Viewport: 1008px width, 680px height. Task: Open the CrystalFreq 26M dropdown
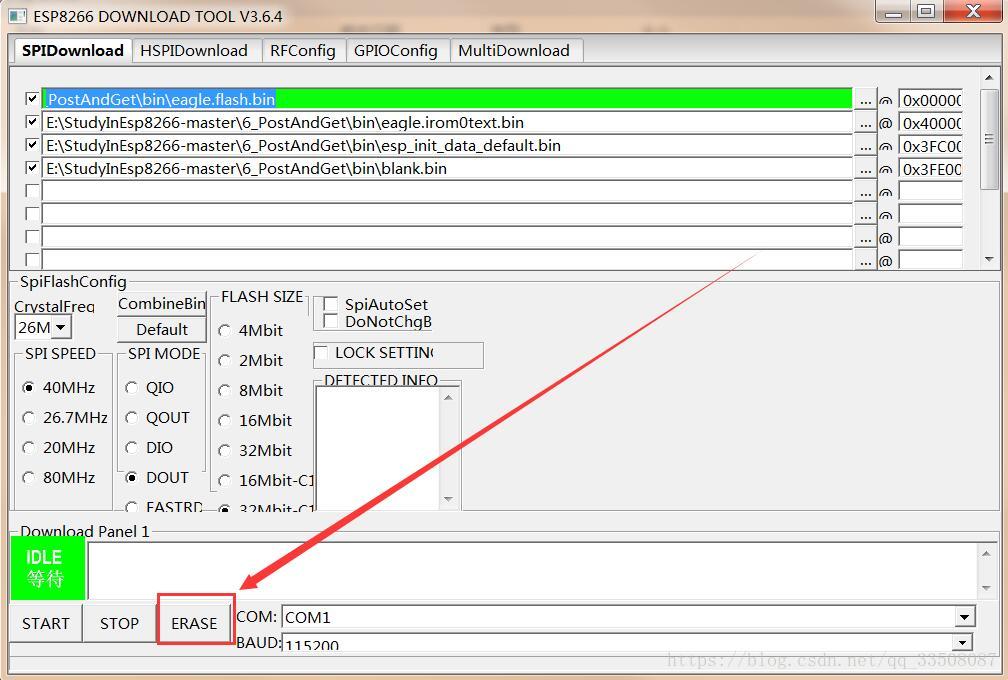tap(60, 327)
